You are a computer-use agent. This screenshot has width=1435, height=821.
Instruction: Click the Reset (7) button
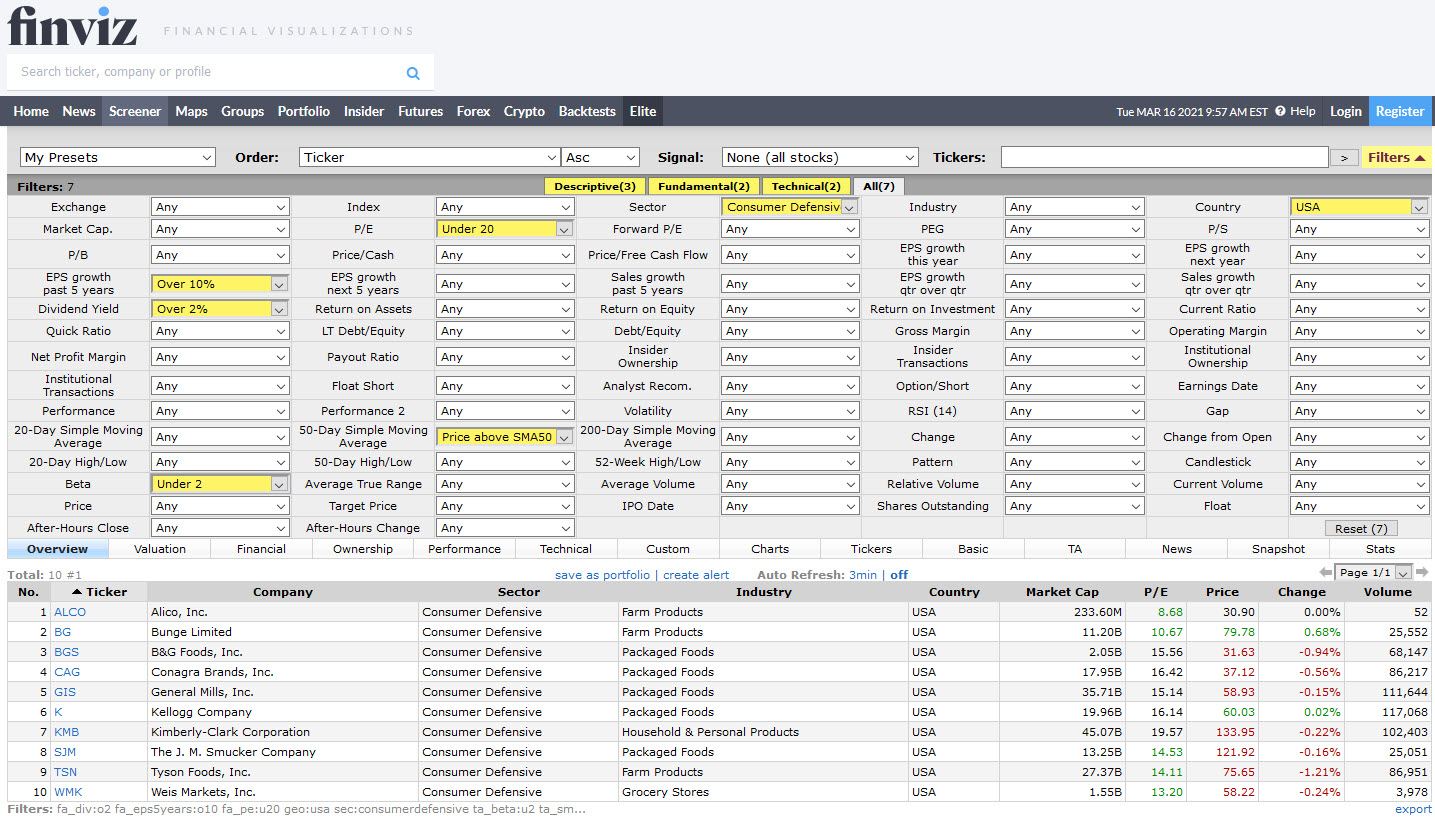[1361, 528]
